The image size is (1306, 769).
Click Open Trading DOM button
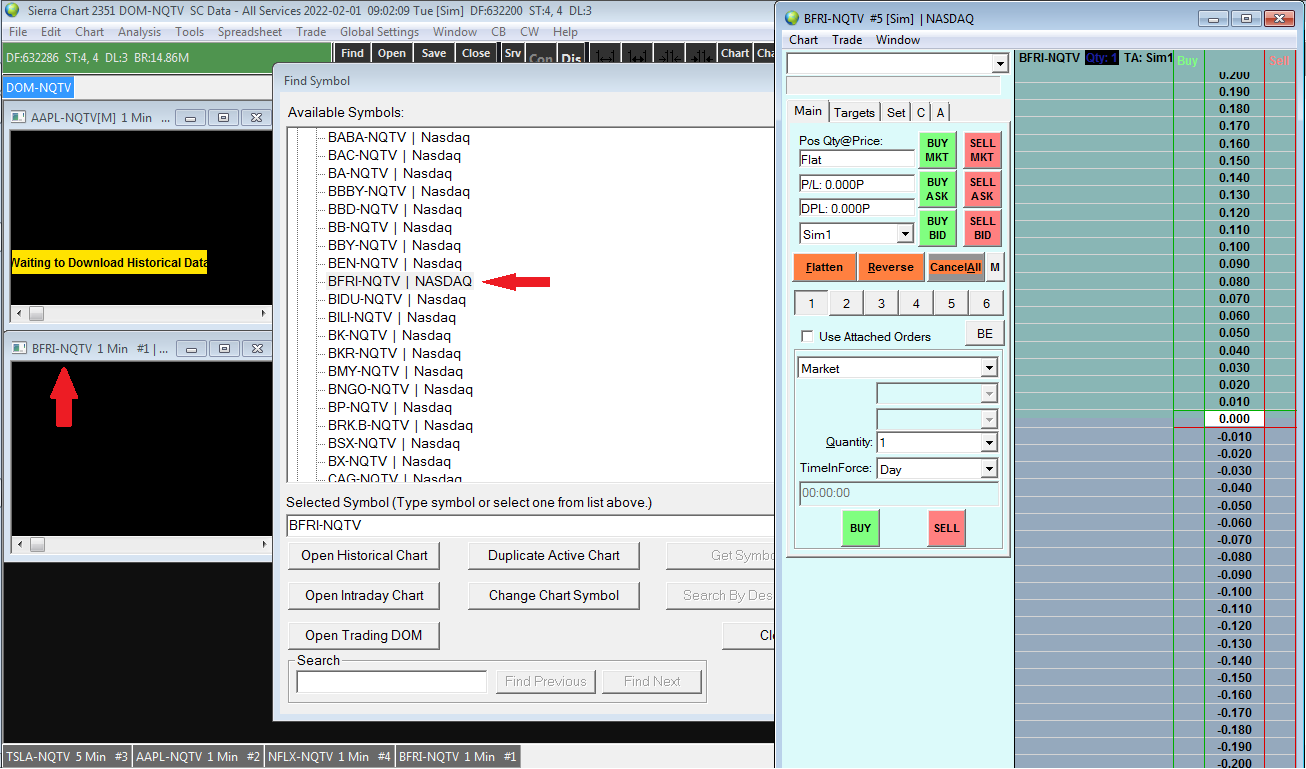364,636
